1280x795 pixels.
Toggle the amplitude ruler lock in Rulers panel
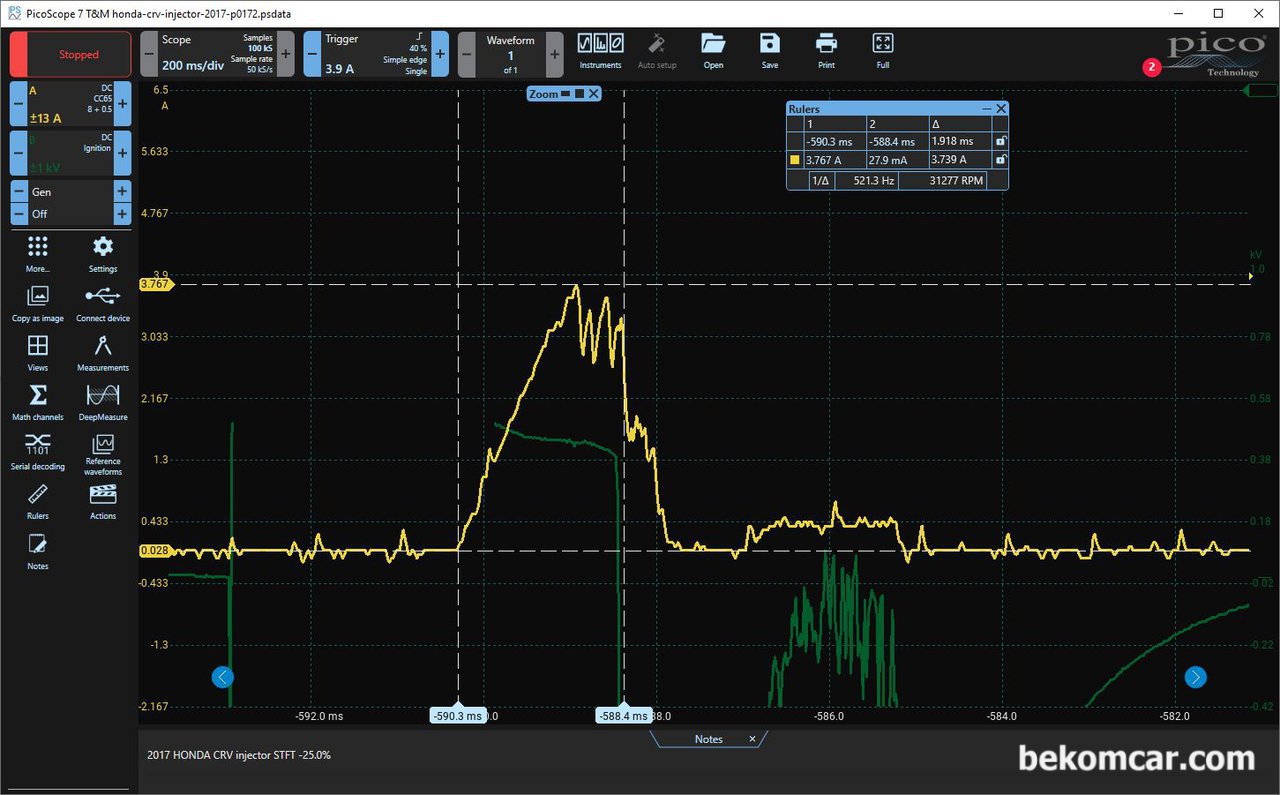[x=1000, y=160]
